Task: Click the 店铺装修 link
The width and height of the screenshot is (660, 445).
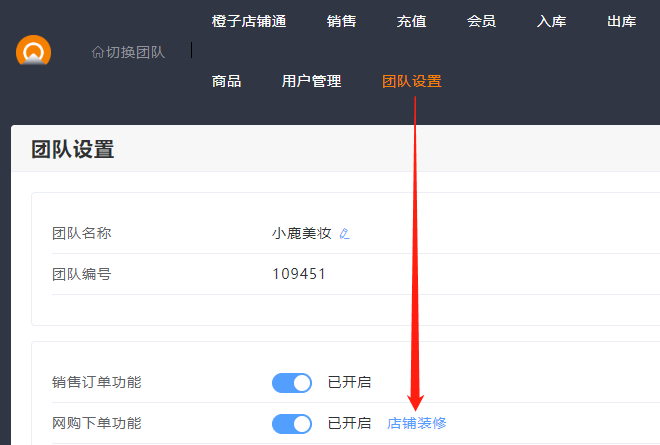Action: tap(417, 423)
